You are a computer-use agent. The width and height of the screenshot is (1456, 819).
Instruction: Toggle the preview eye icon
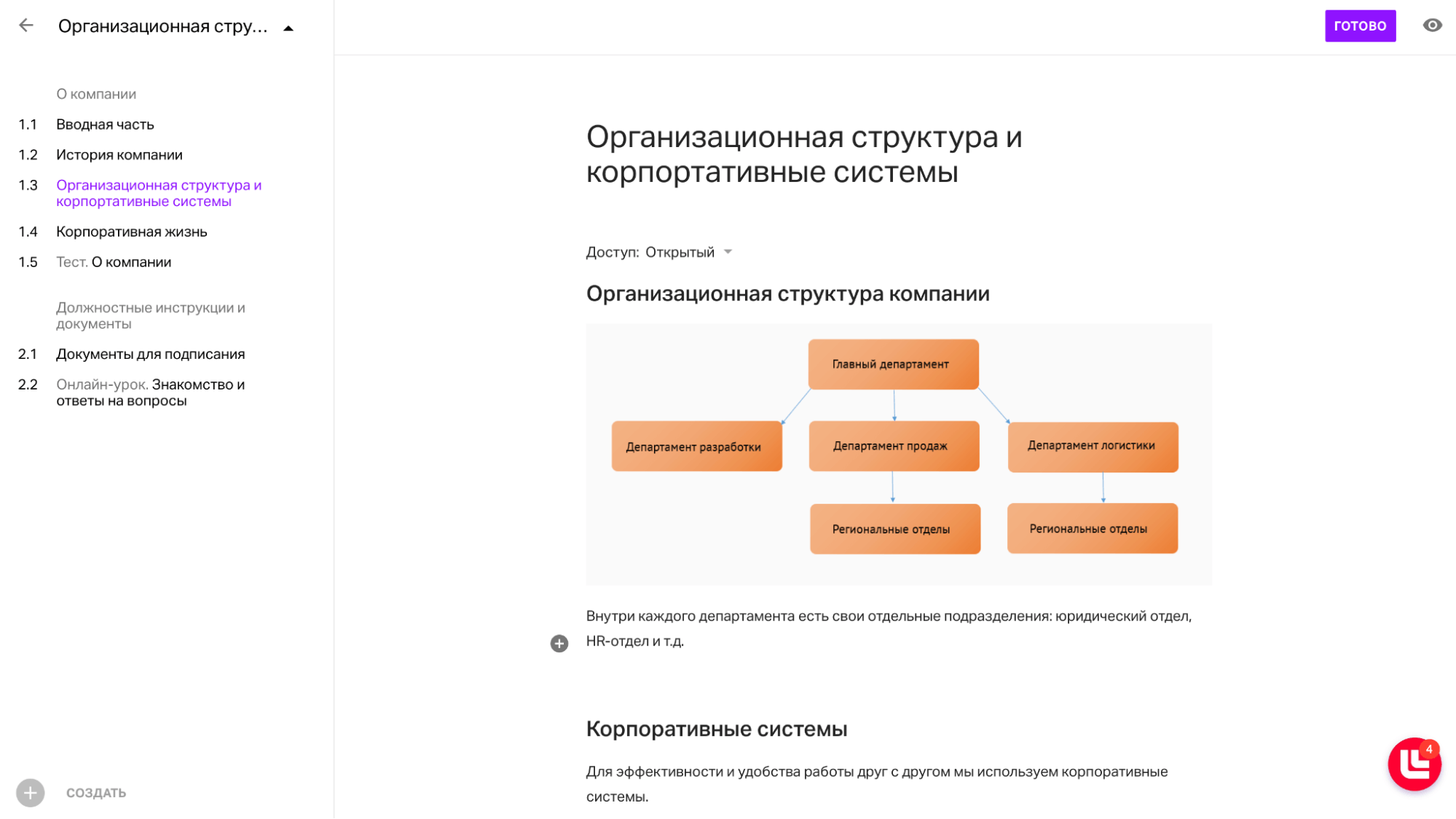click(1432, 25)
